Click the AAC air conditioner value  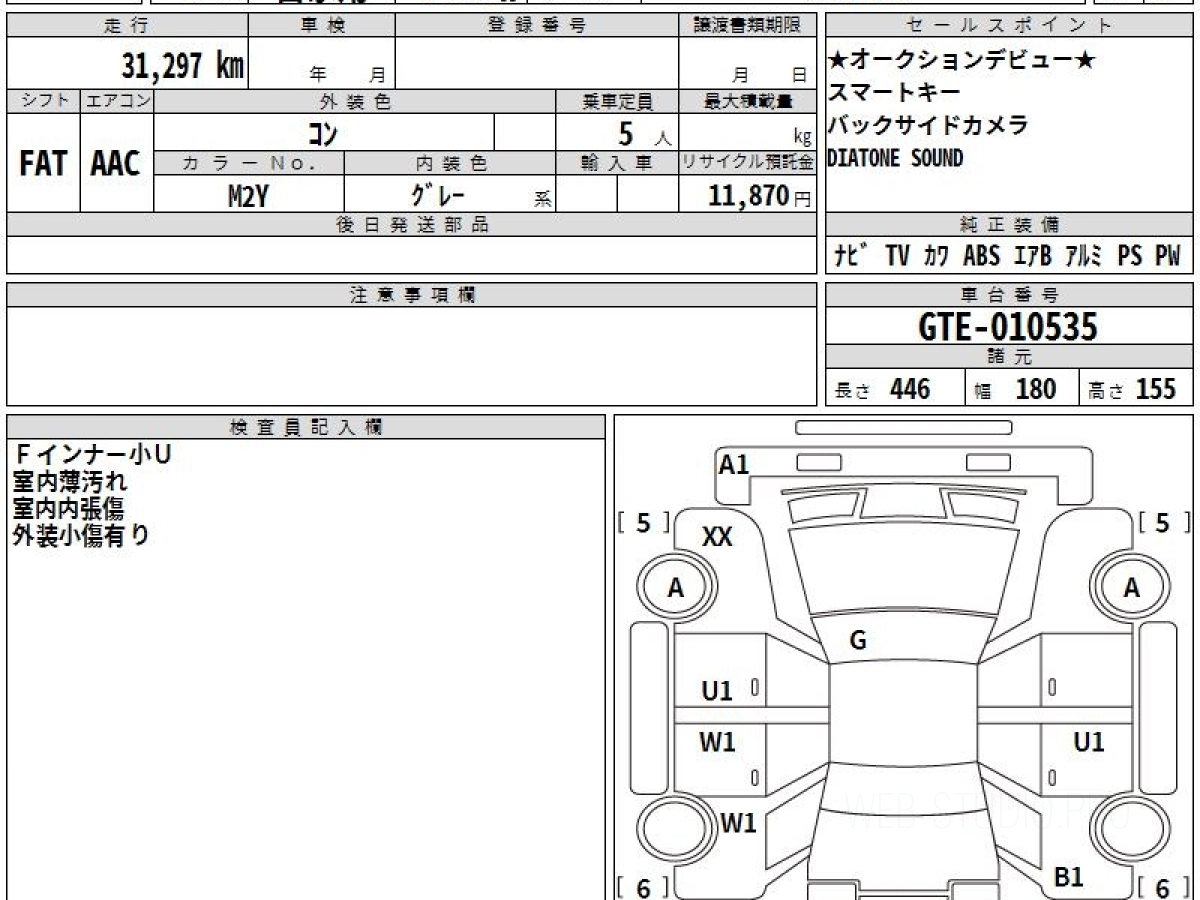point(116,164)
